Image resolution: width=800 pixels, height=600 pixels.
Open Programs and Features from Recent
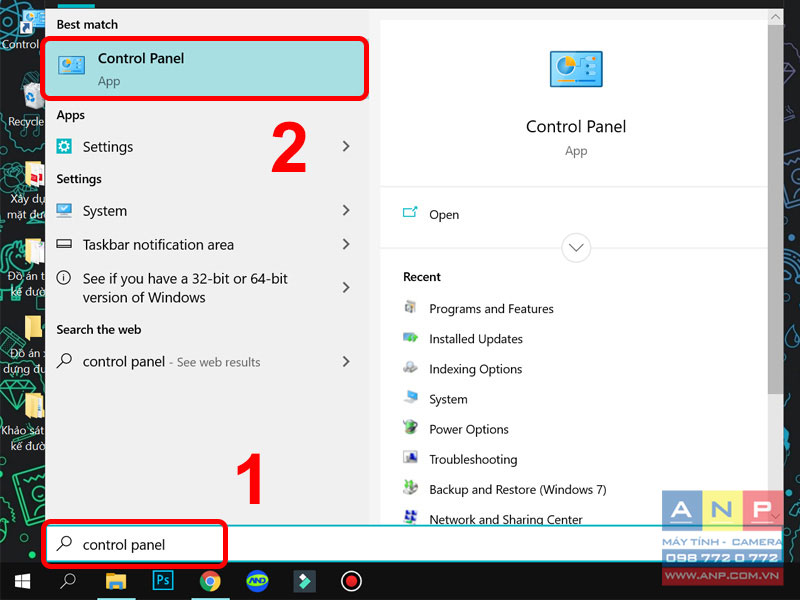point(491,309)
